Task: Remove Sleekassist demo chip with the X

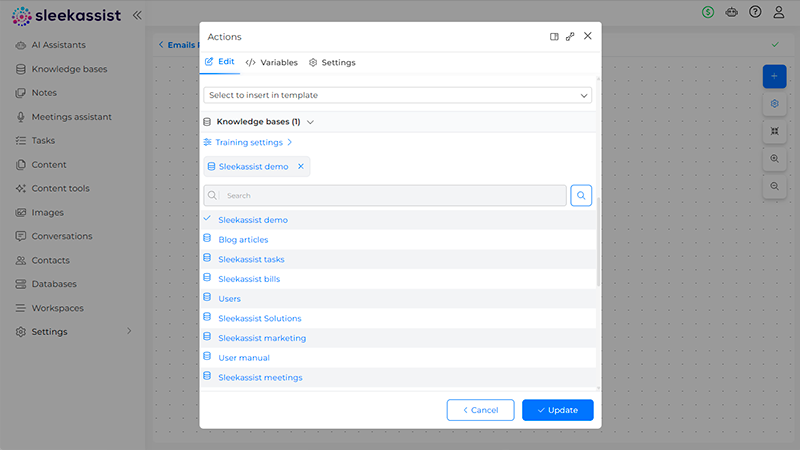Action: coord(301,166)
